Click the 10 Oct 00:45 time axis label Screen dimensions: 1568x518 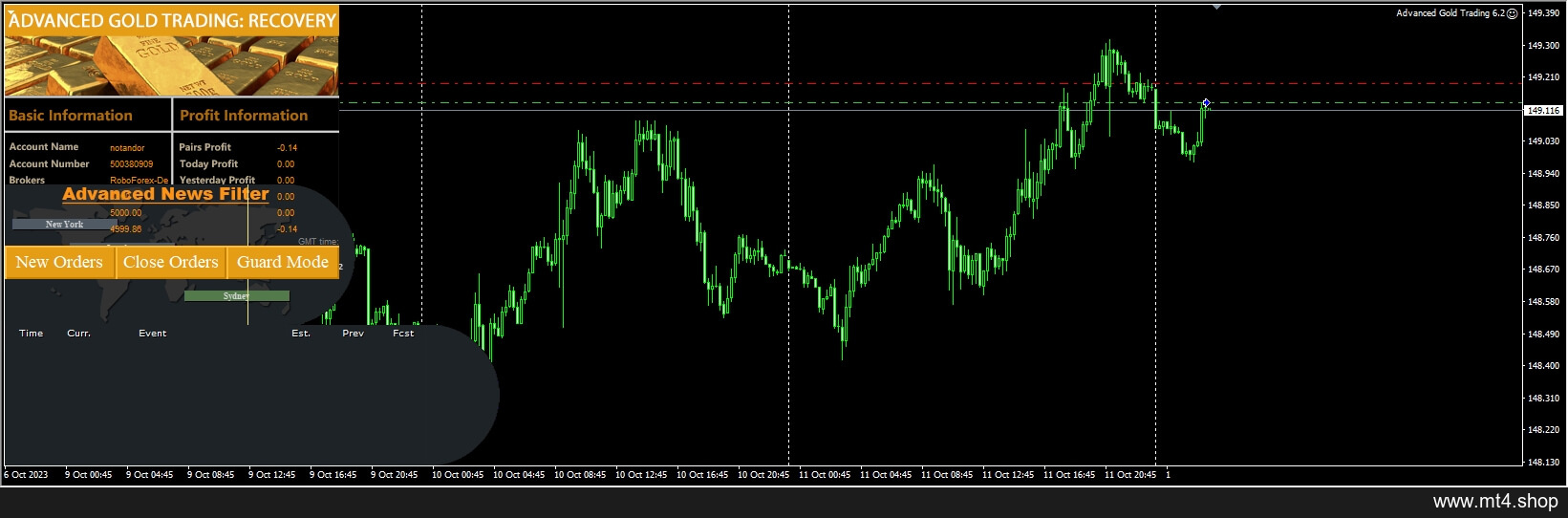click(459, 475)
